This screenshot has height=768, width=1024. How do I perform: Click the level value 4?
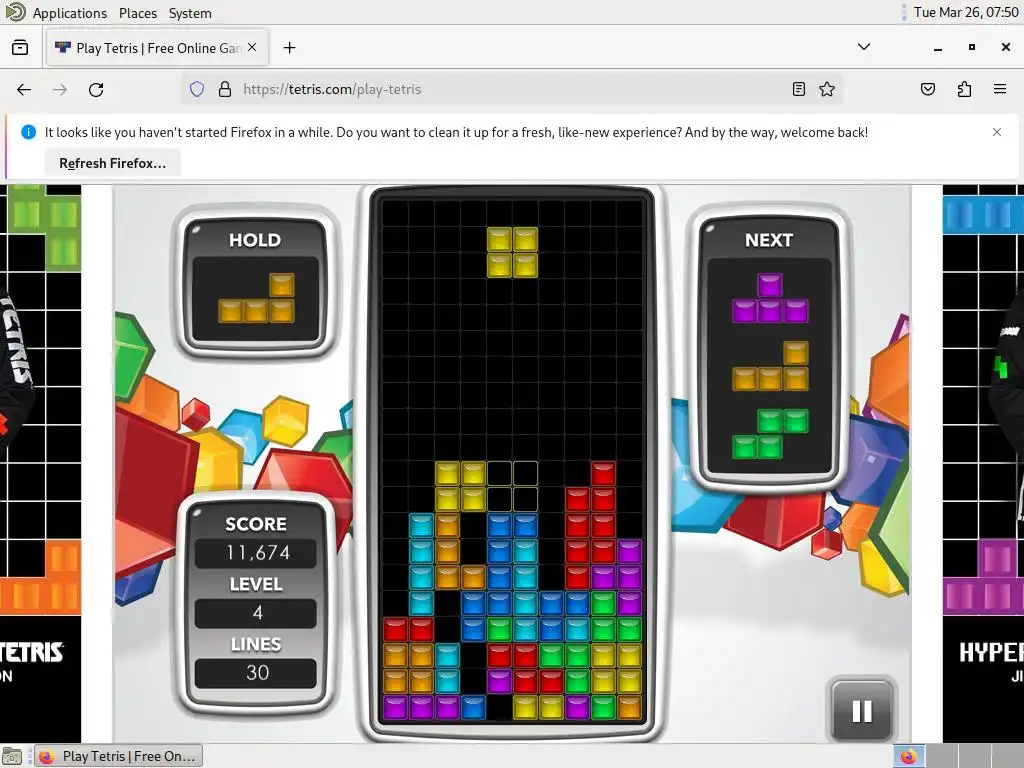pos(257,613)
